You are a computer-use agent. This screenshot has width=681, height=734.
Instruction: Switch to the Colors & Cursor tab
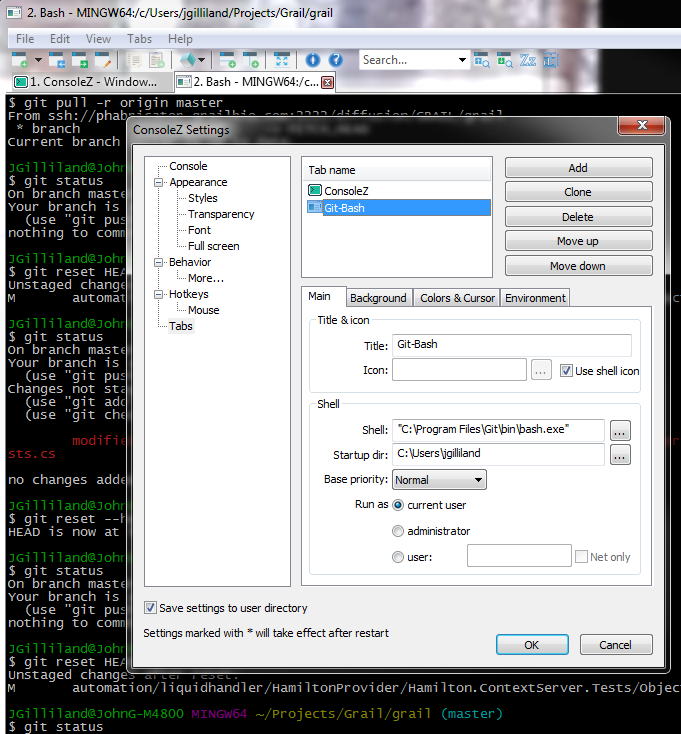tap(457, 298)
